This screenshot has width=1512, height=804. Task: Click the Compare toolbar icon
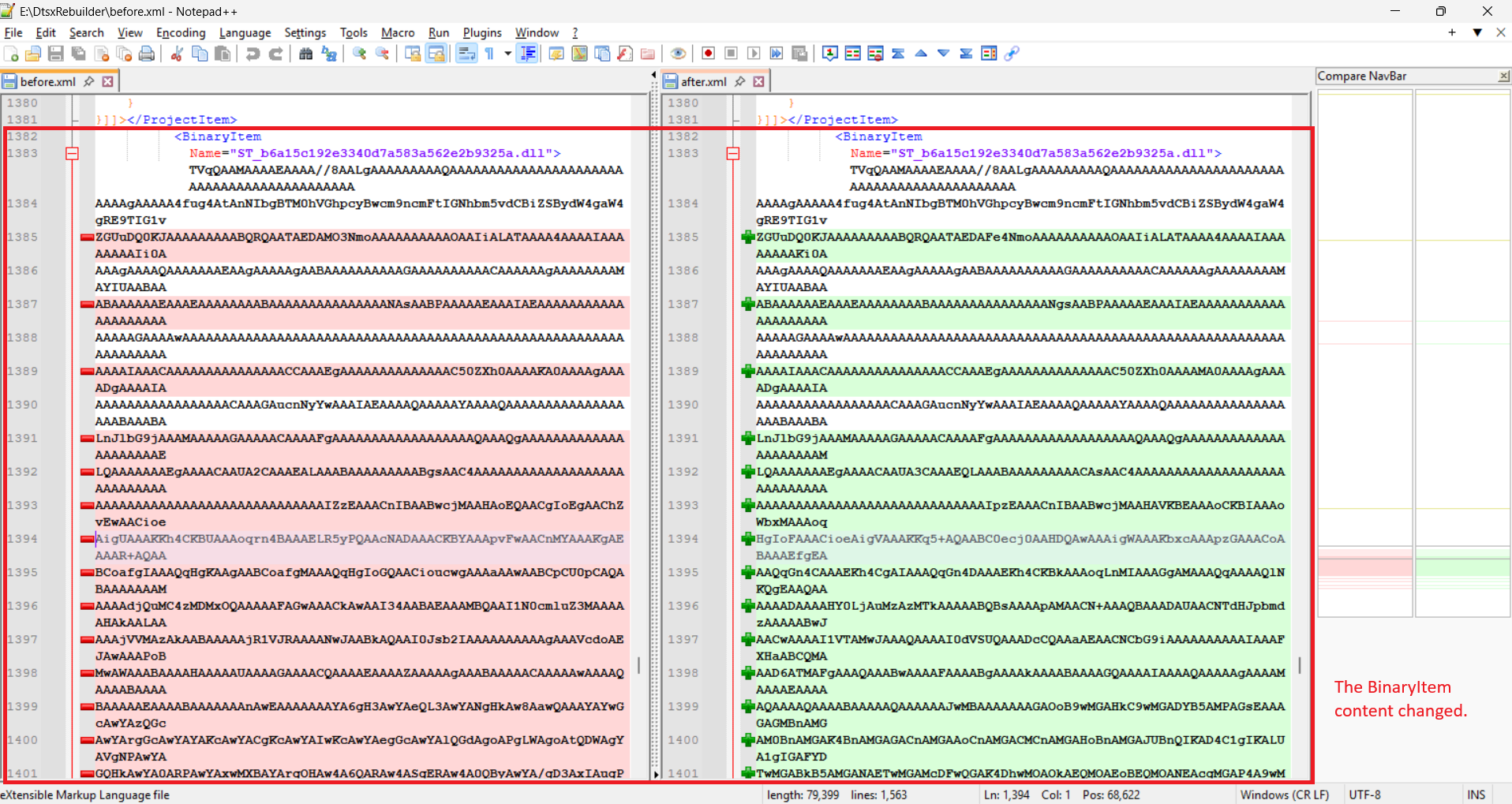coord(852,54)
